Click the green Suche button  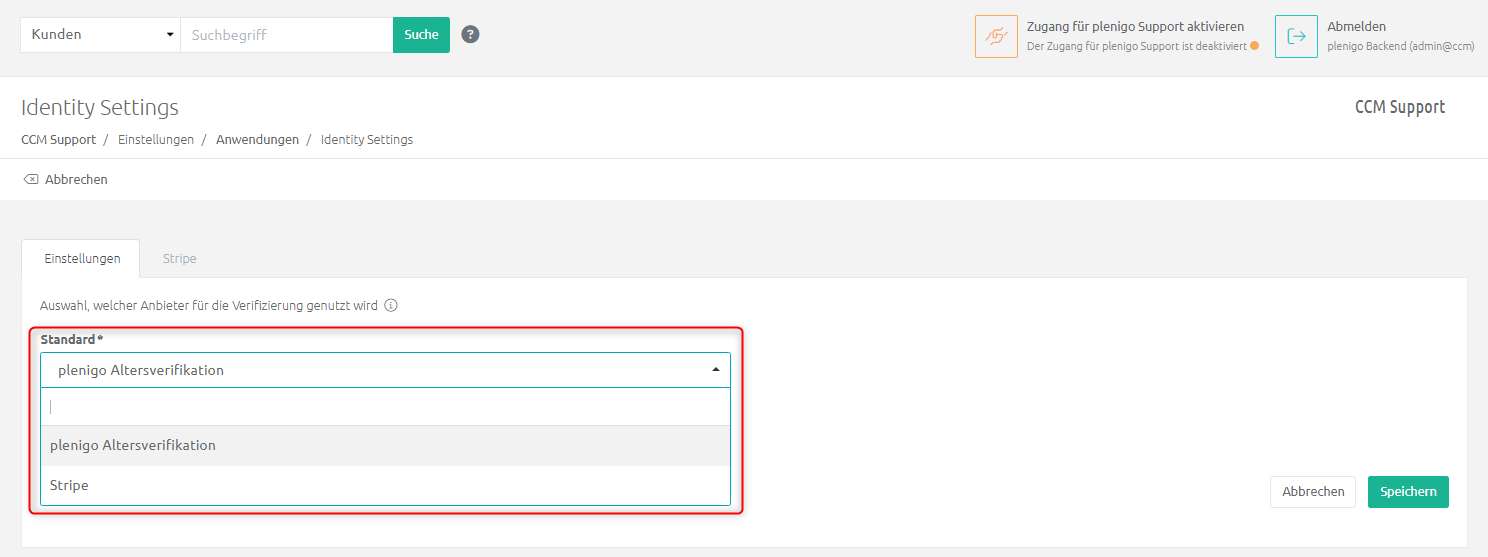421,34
